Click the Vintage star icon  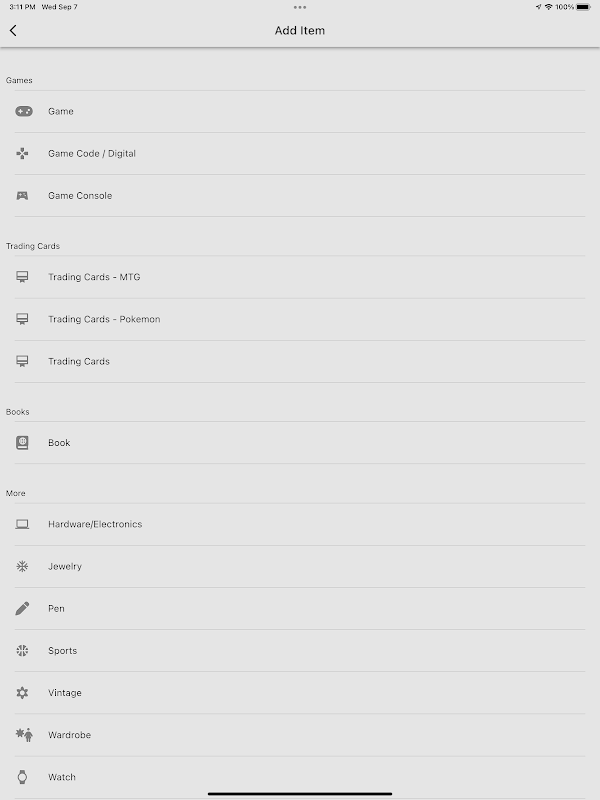(x=22, y=692)
